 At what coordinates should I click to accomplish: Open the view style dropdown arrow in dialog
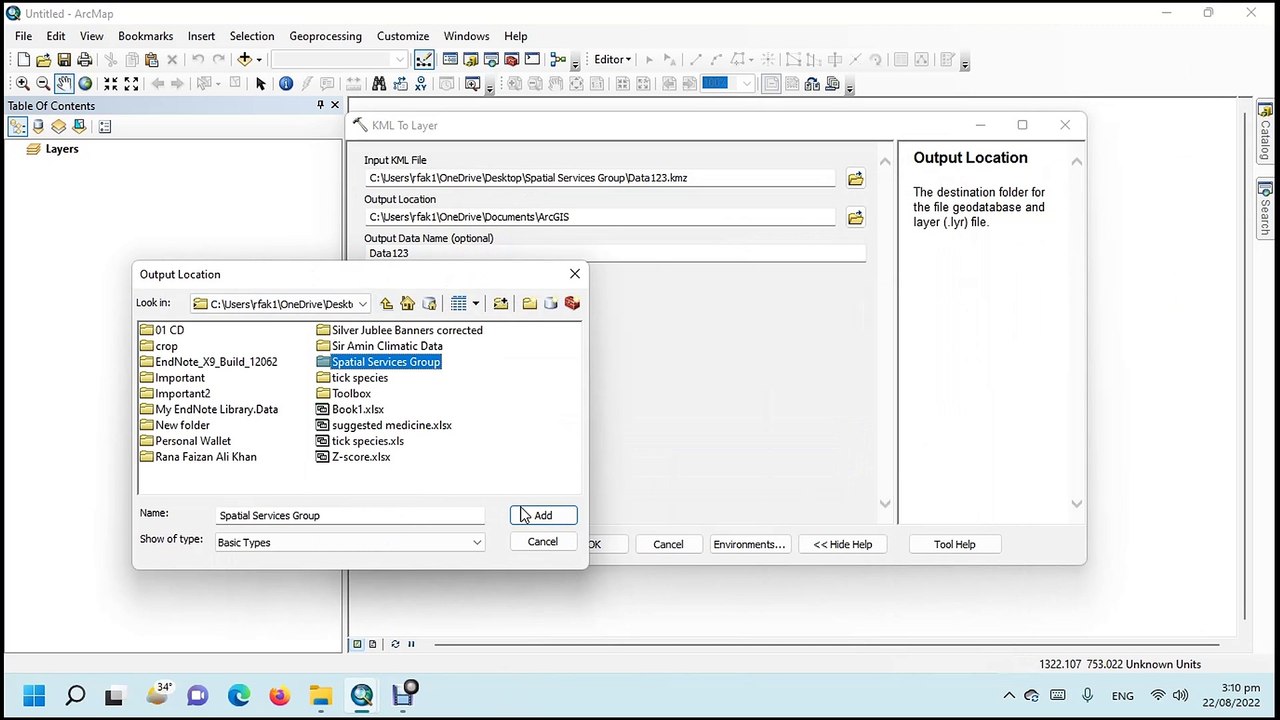476,303
